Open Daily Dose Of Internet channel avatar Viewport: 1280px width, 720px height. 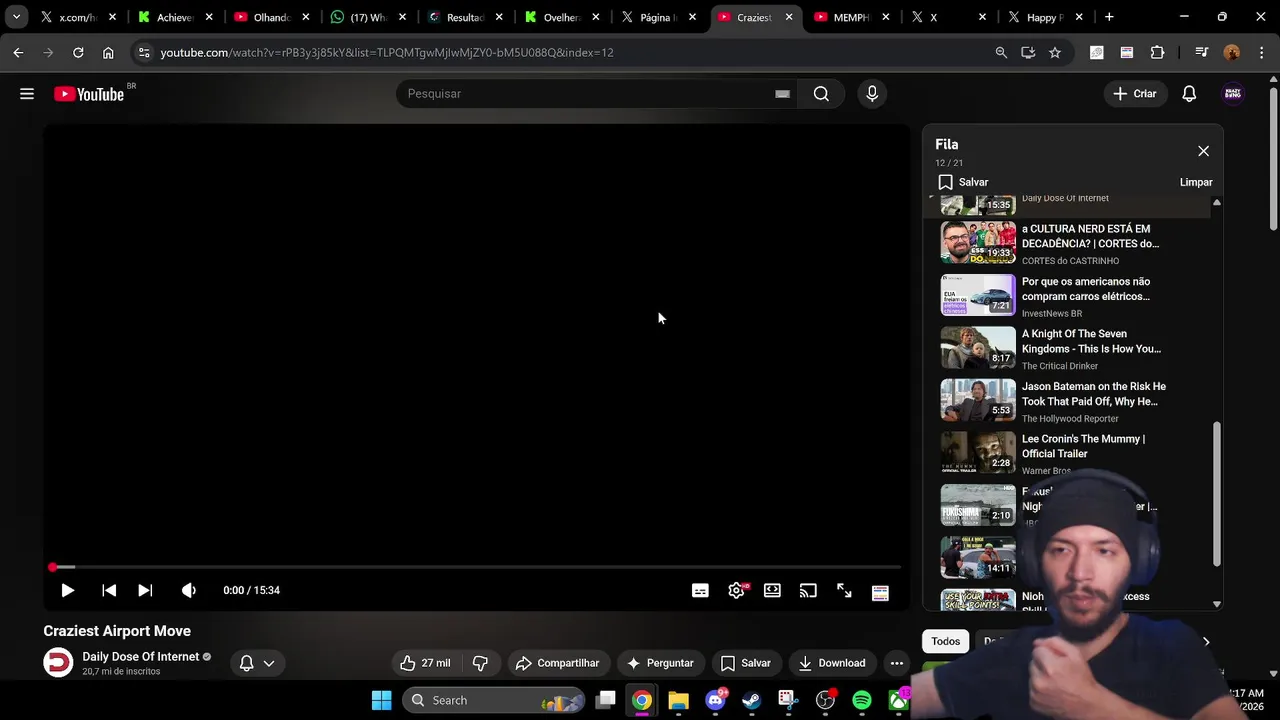point(58,663)
